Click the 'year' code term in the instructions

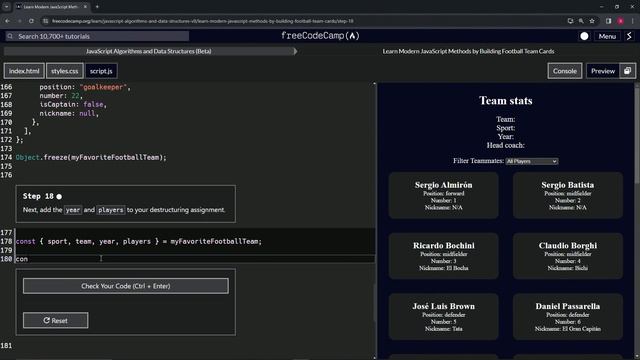click(73, 210)
